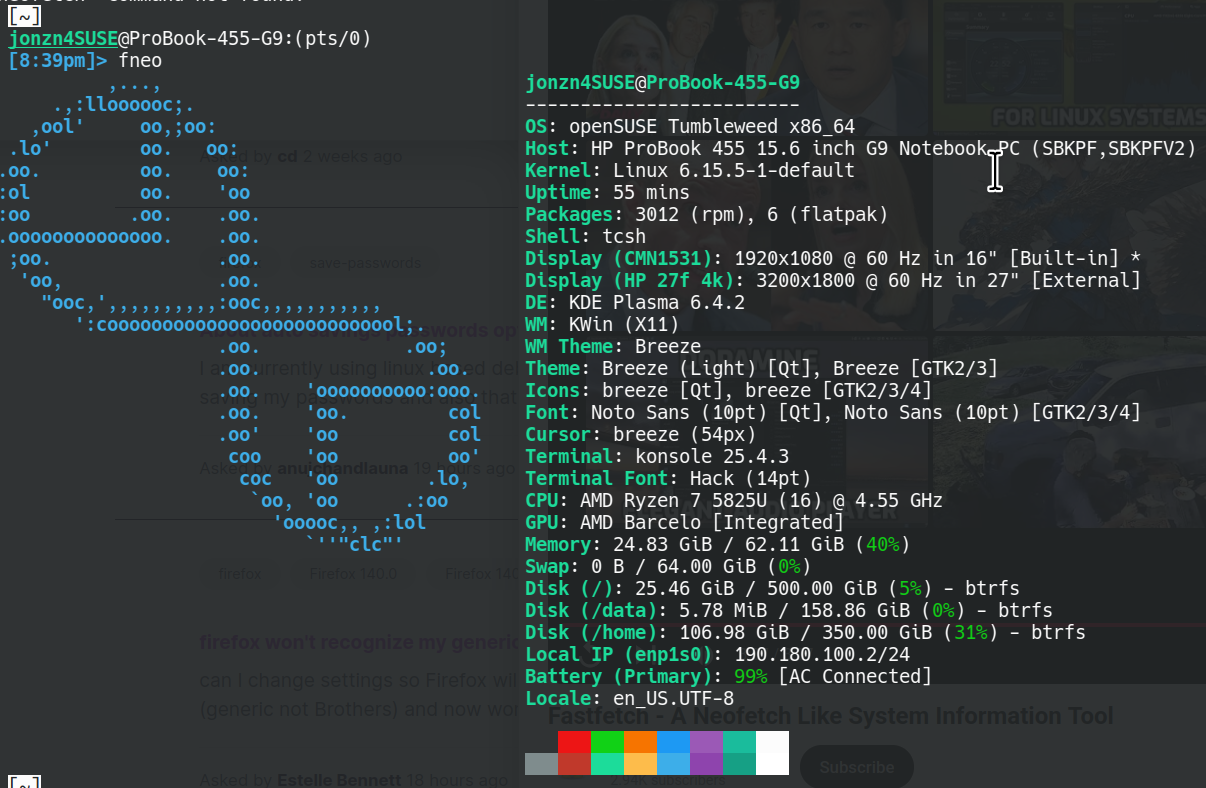Click the bright green color swatch
Viewport: 1206px width, 788px height.
(x=607, y=742)
